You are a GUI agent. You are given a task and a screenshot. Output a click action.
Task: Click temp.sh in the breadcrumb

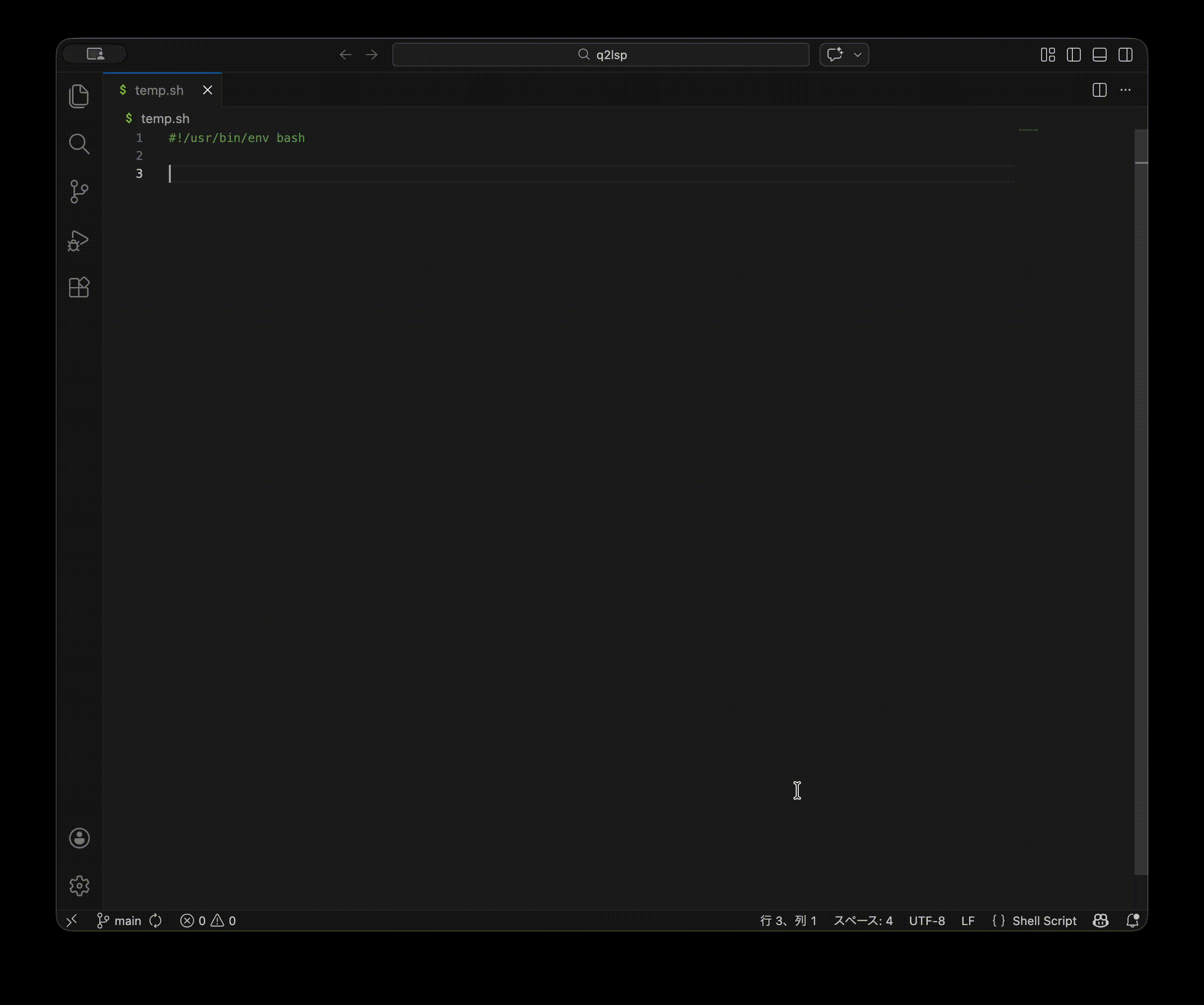[x=164, y=119]
